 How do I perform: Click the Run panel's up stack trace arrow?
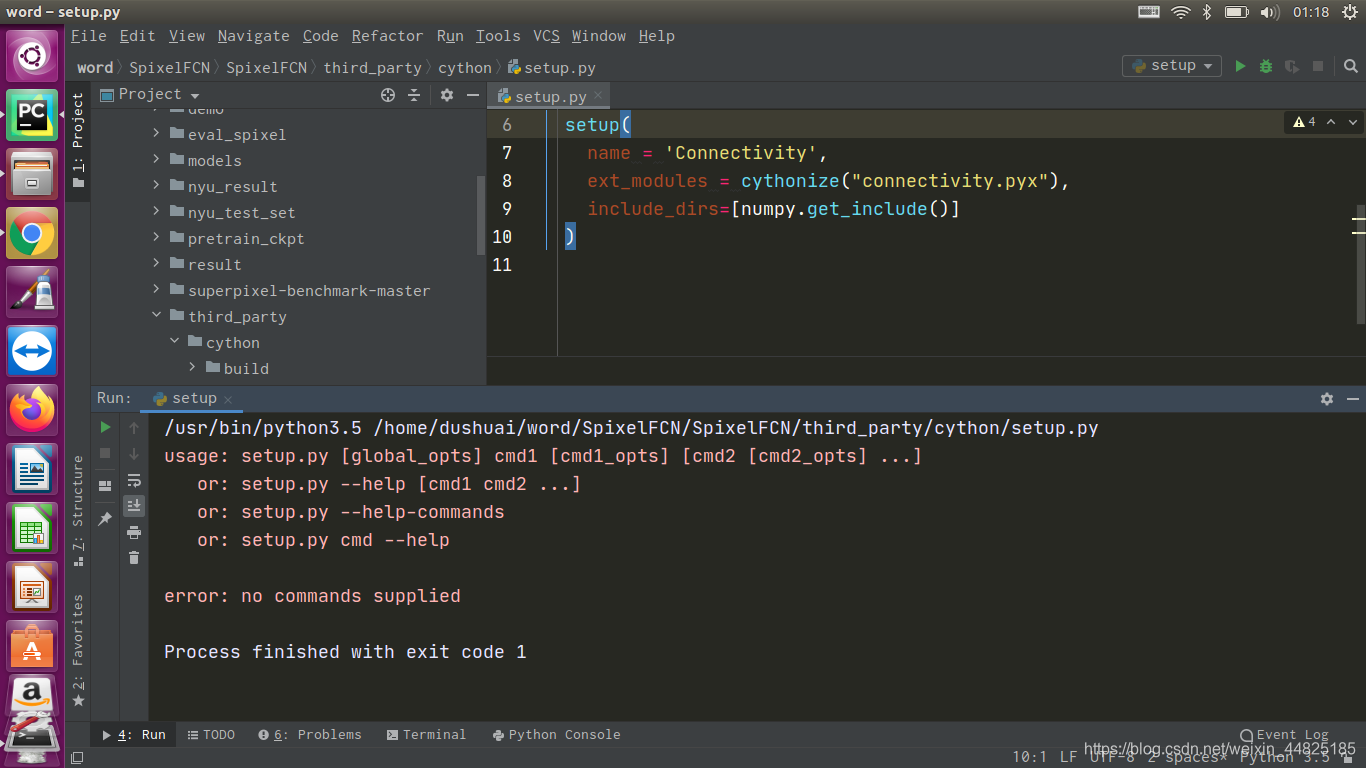coord(134,427)
